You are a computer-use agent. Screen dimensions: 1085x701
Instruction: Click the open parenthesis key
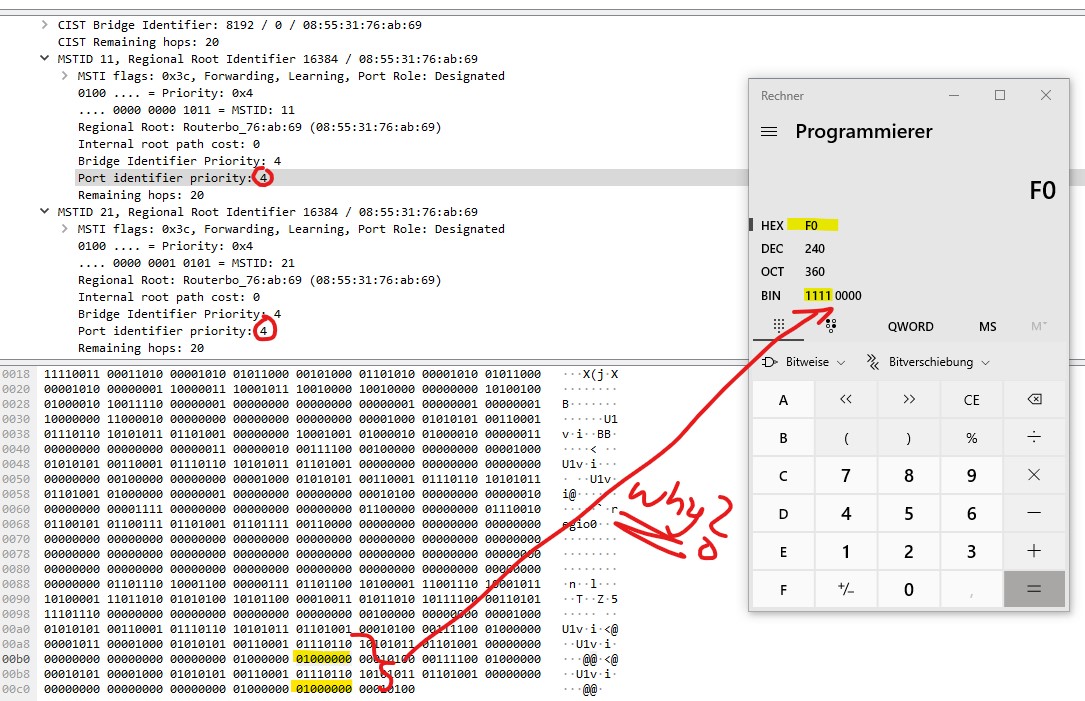[846, 438]
